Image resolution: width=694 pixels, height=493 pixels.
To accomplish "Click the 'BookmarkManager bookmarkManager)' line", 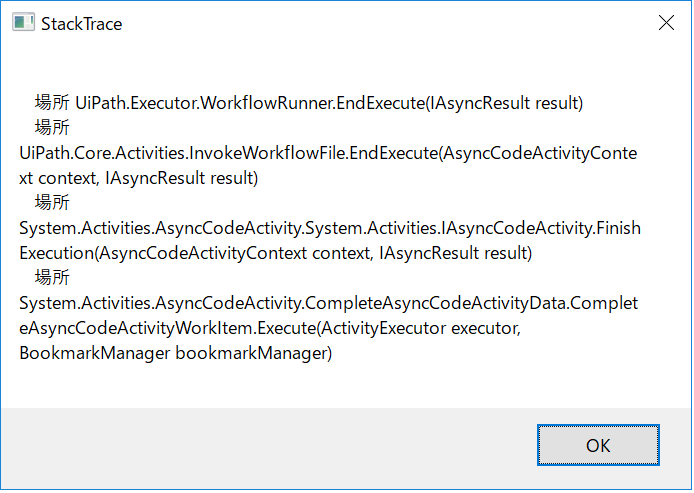I will tap(176, 353).
